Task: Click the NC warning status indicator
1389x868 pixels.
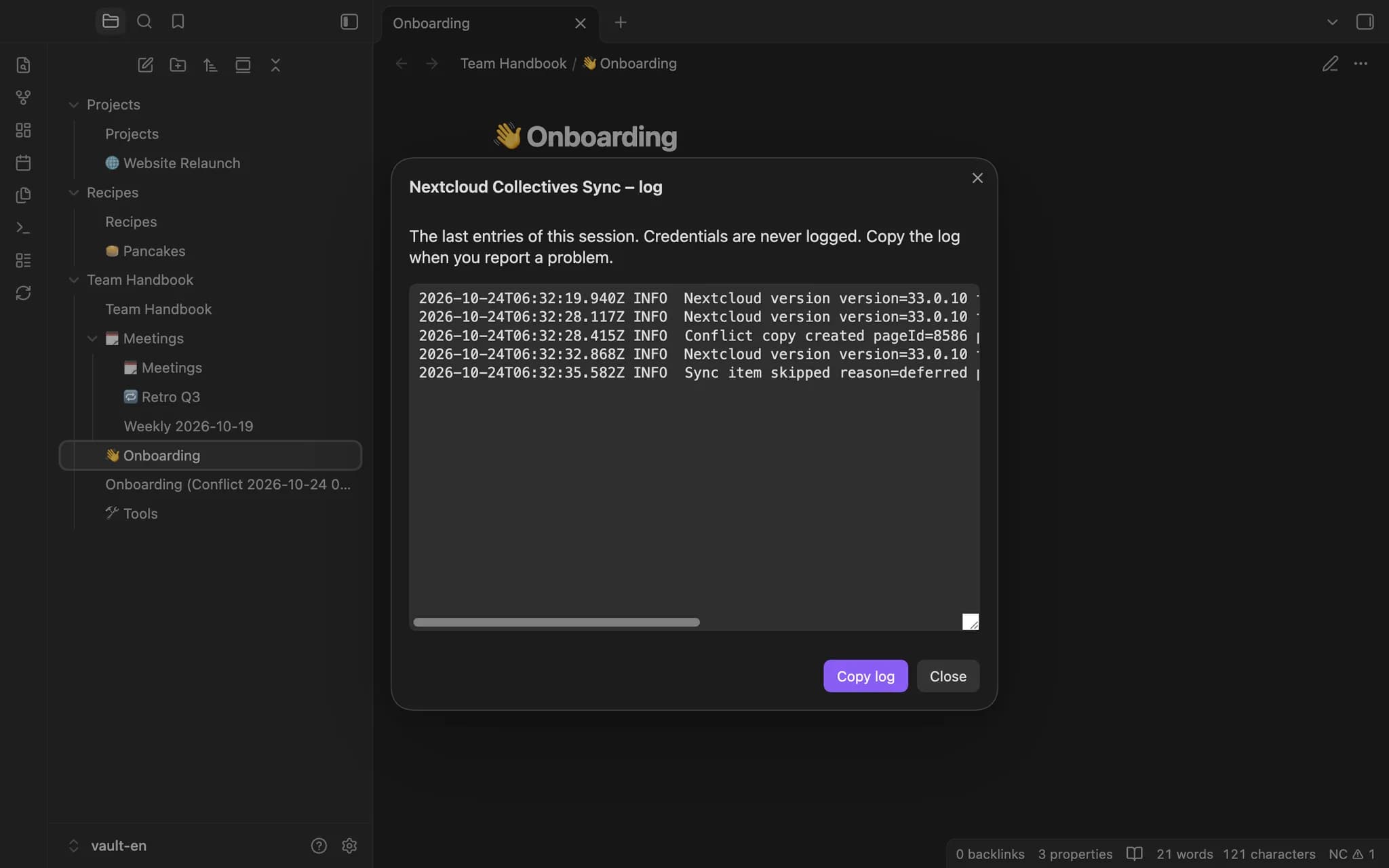Action: [x=1352, y=854]
